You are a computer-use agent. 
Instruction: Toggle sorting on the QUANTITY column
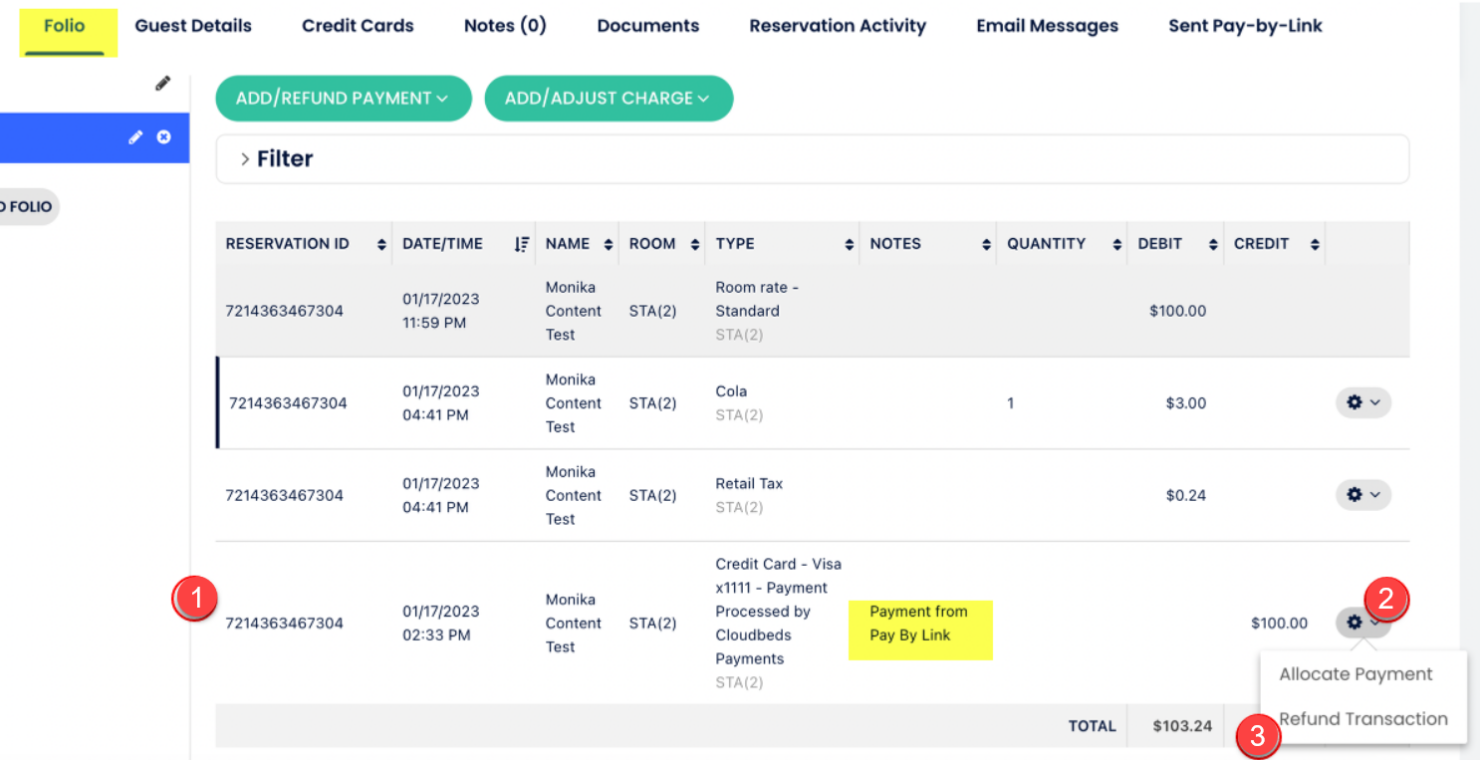click(x=1117, y=243)
